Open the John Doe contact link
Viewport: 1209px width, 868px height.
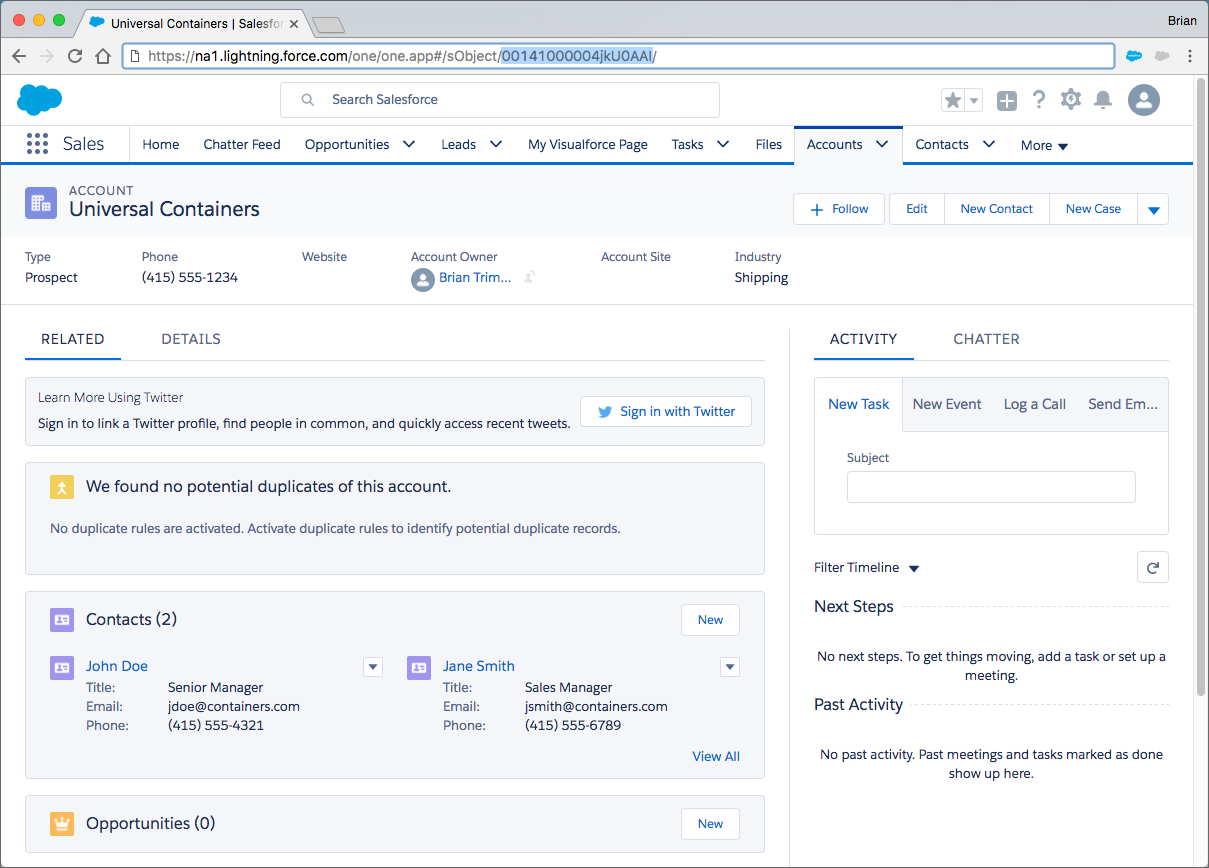point(117,666)
